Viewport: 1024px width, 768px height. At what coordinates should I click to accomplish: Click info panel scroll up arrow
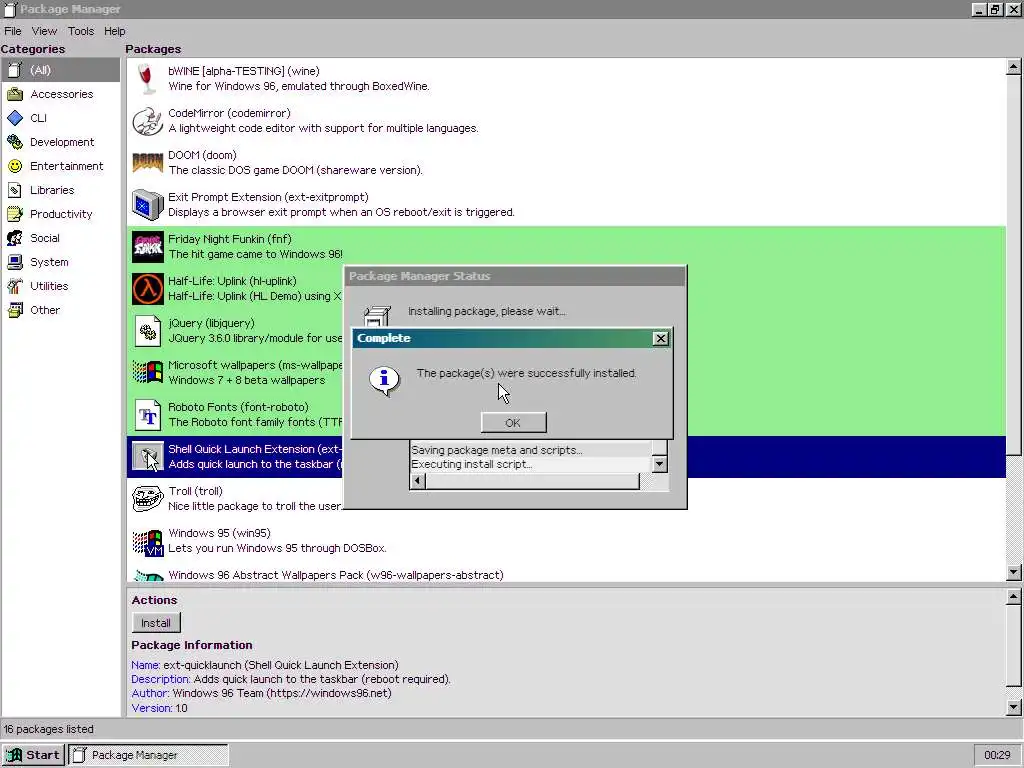(x=1014, y=596)
